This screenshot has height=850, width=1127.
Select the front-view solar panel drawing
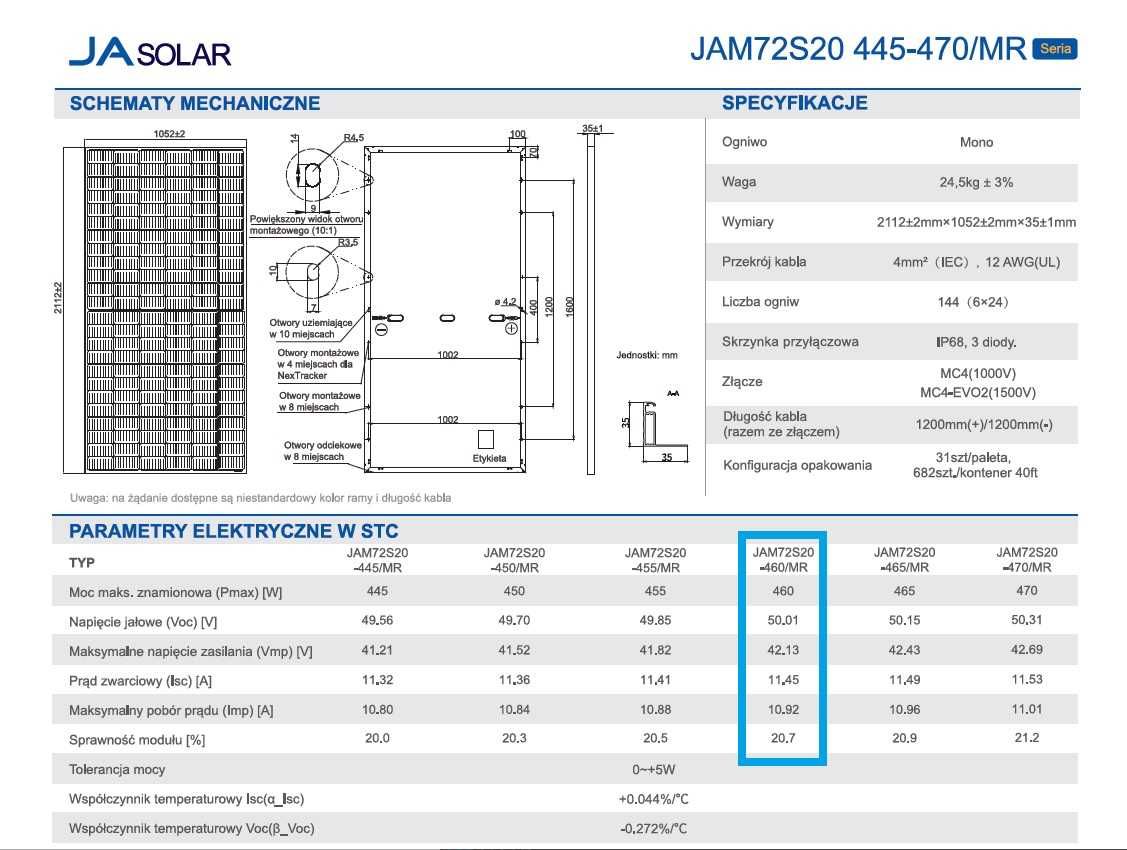pyautogui.click(x=165, y=310)
